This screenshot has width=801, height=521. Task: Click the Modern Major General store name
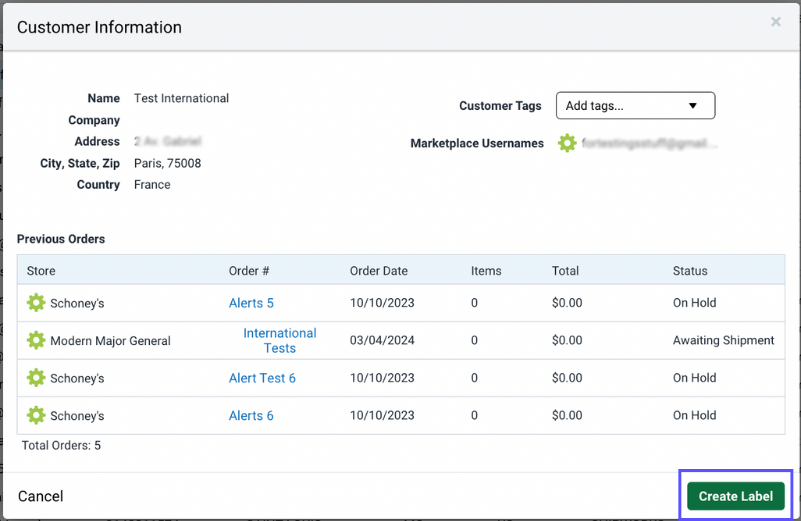110,341
